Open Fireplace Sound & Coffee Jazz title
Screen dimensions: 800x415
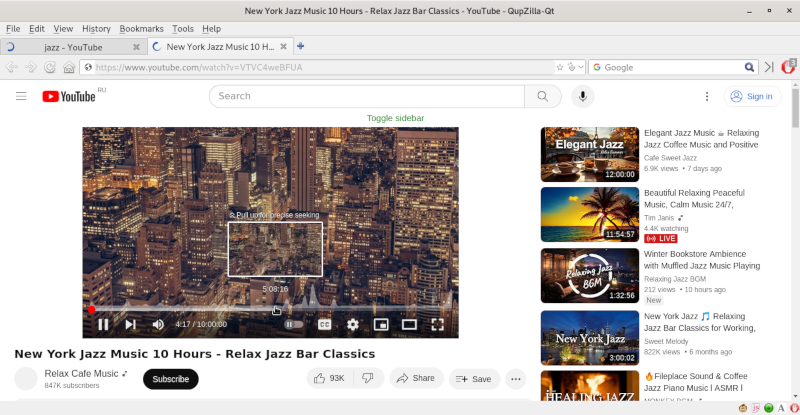click(x=696, y=382)
